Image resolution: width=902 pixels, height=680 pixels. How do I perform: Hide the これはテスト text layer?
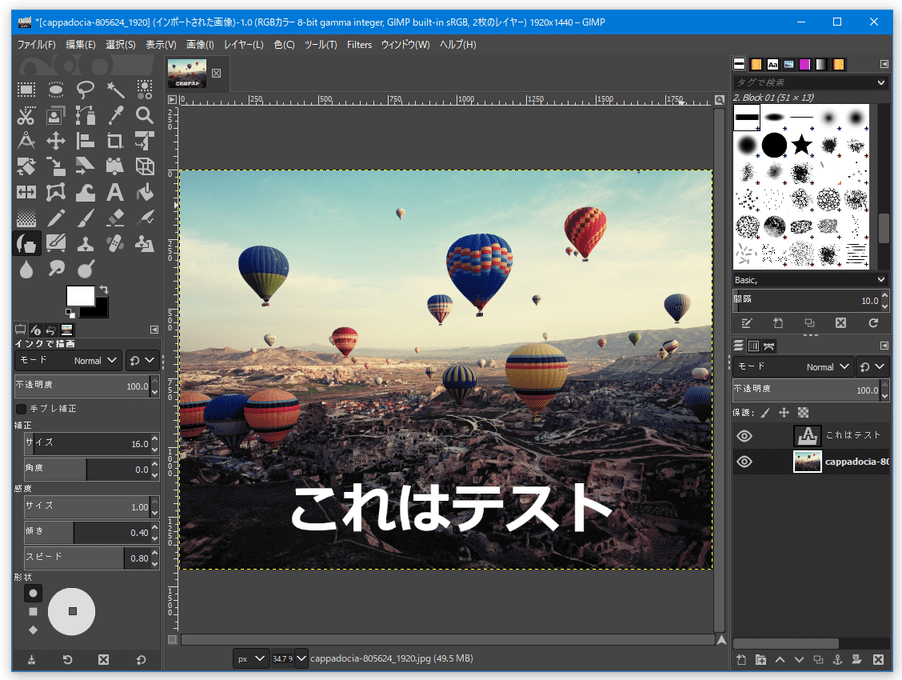coord(744,436)
